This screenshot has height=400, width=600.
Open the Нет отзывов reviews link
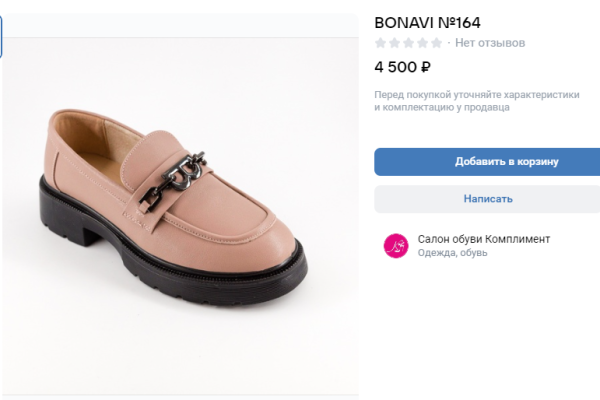pyautogui.click(x=490, y=43)
